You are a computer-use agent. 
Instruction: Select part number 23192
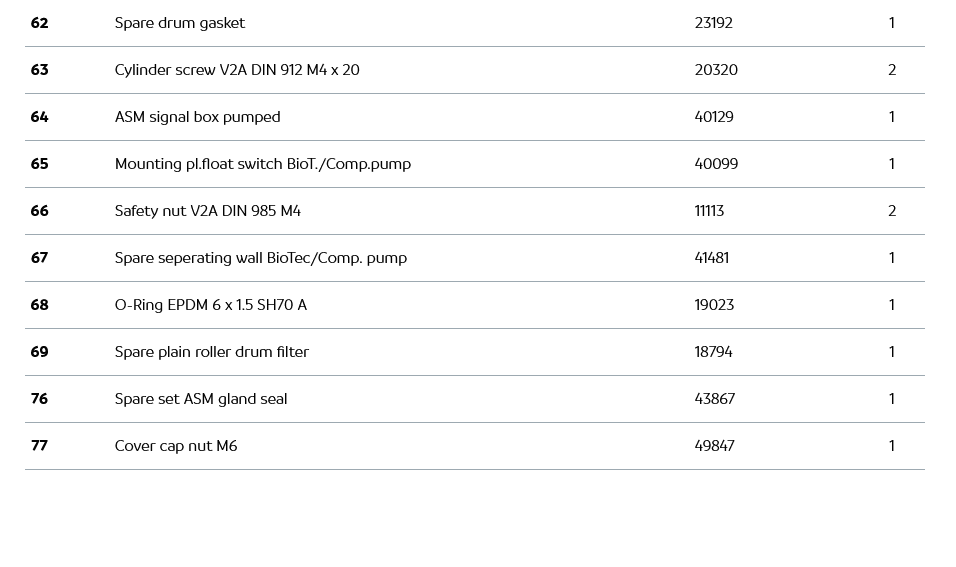tap(713, 23)
